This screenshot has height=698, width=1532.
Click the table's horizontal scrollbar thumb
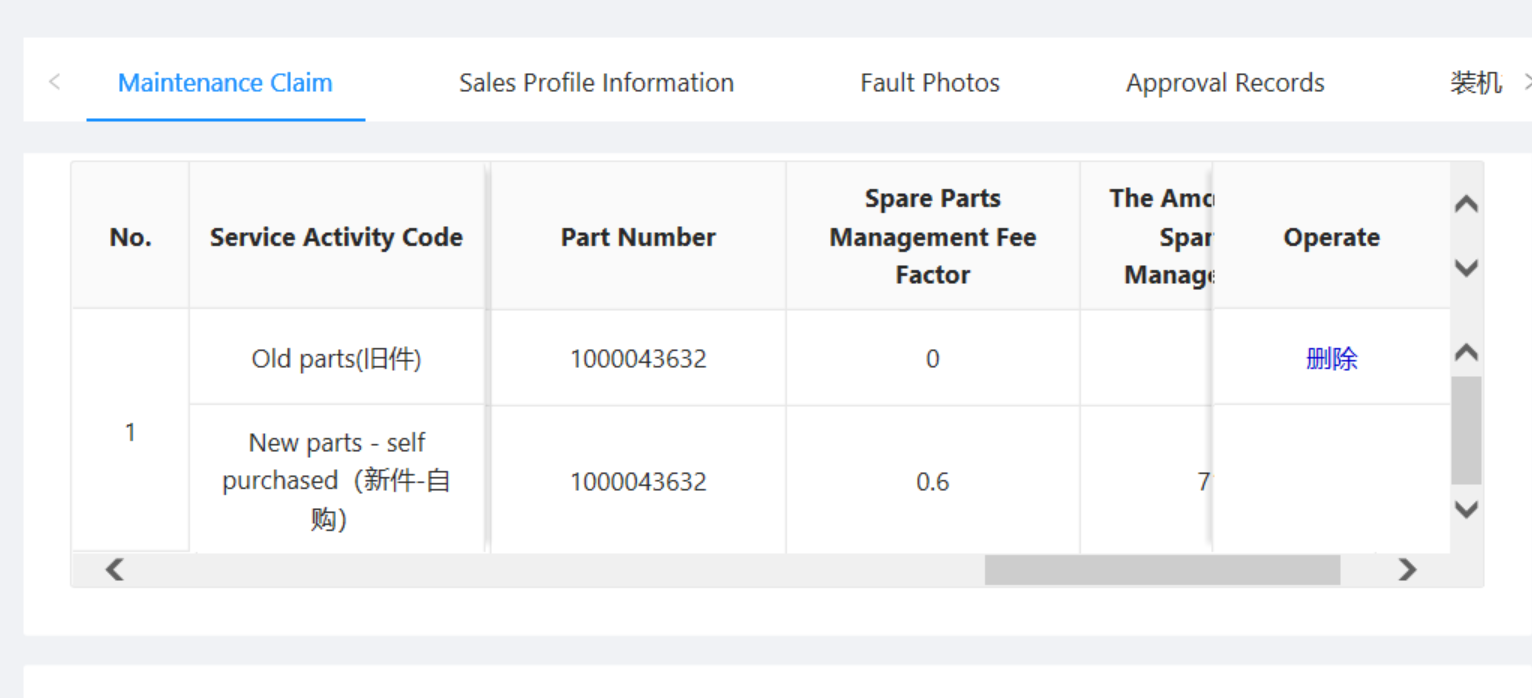1162,570
